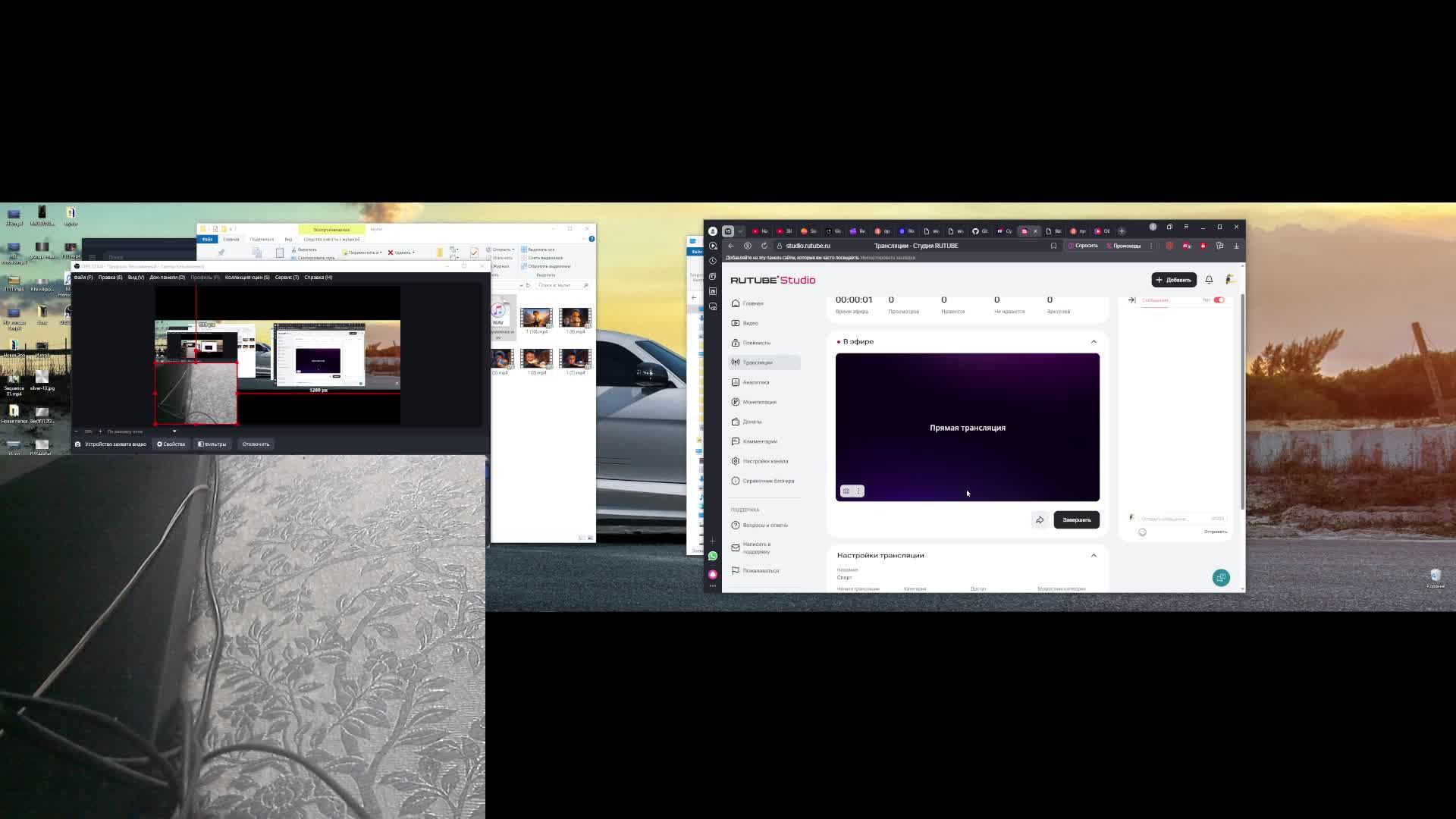Click the OBS Фильтры button
1456x819 pixels.
[x=212, y=444]
